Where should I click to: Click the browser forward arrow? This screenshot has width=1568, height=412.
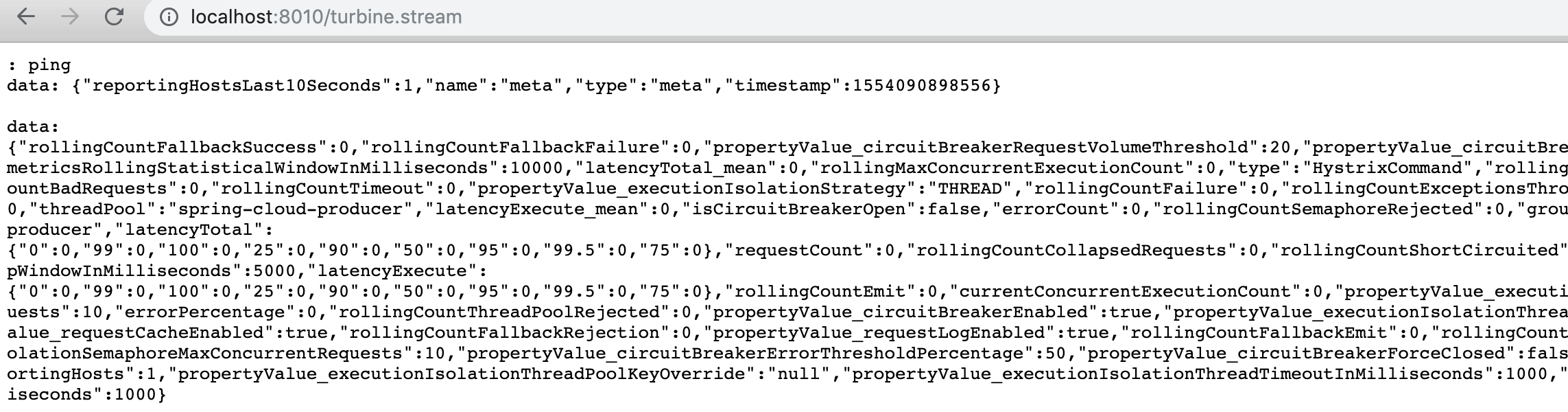70,16
